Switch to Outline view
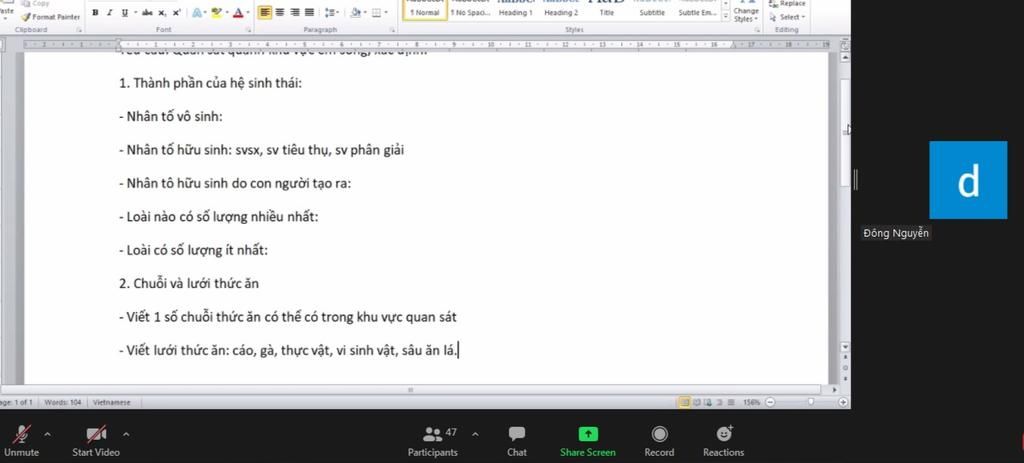1024x463 pixels. 720,402
